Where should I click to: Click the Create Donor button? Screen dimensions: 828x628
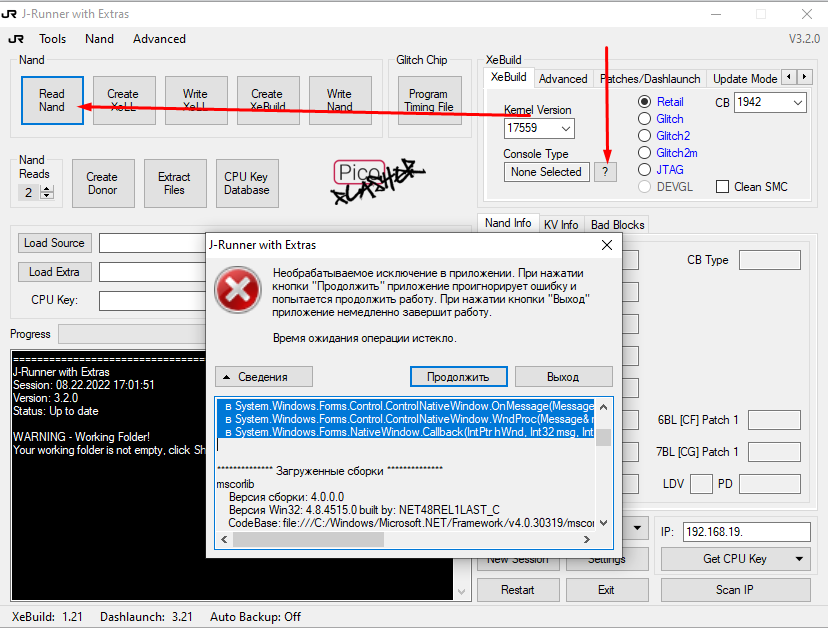click(103, 183)
